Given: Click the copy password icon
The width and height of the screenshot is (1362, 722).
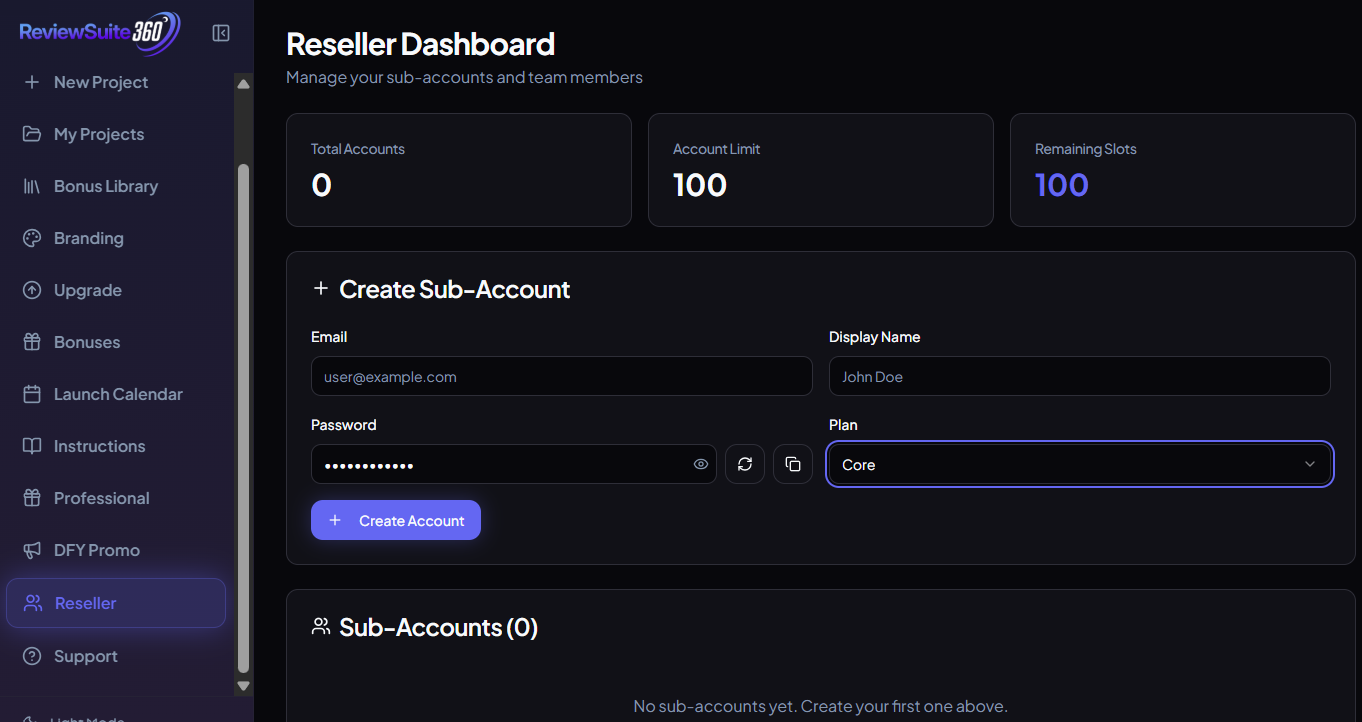Looking at the screenshot, I should tap(793, 464).
